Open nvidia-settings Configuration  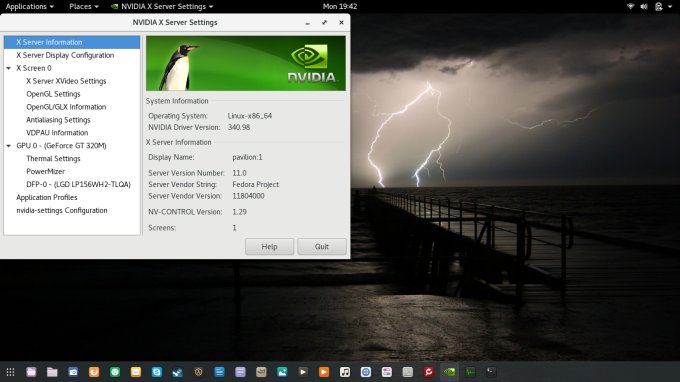tap(62, 210)
